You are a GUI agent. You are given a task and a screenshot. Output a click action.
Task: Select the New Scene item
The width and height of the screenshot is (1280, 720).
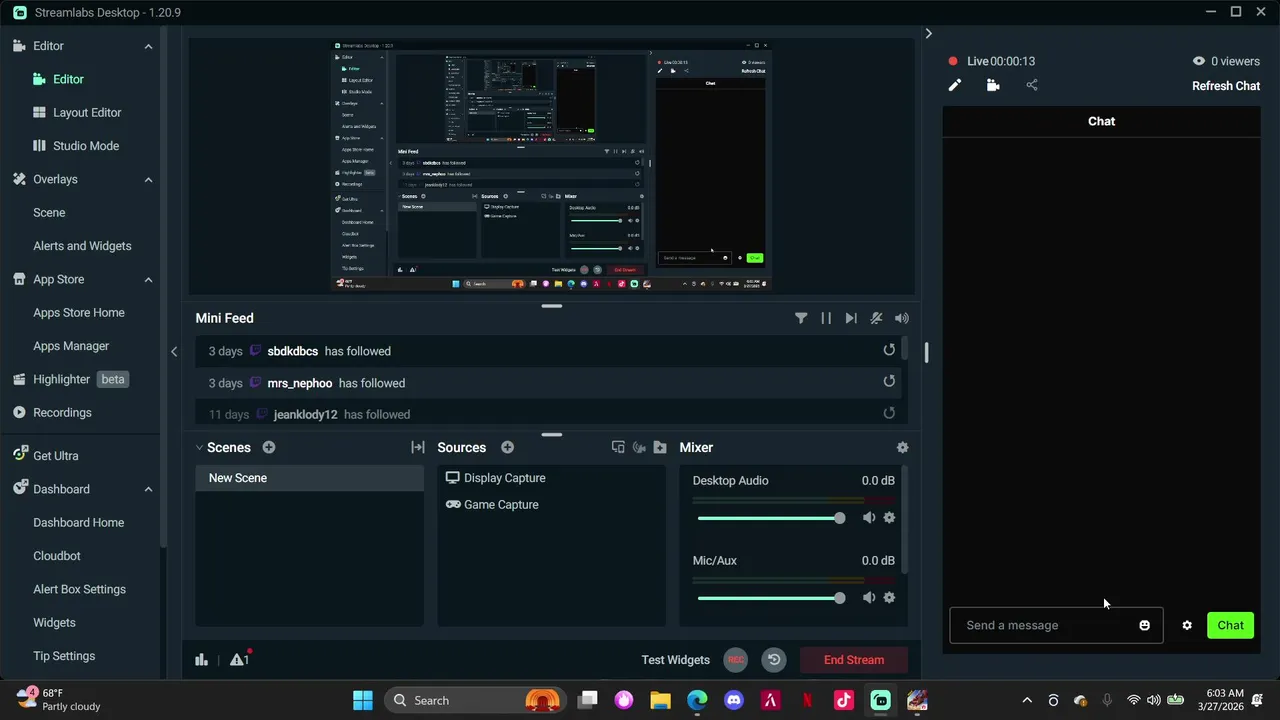point(310,478)
